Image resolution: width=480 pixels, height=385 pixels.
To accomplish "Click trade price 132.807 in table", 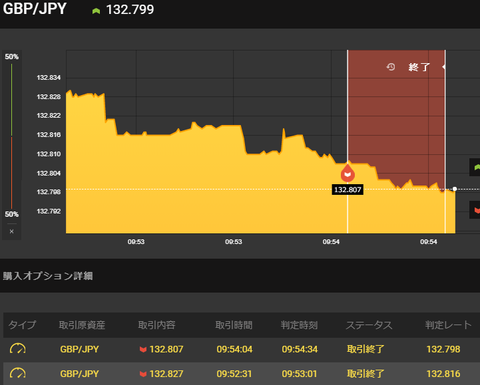I will point(166,349).
